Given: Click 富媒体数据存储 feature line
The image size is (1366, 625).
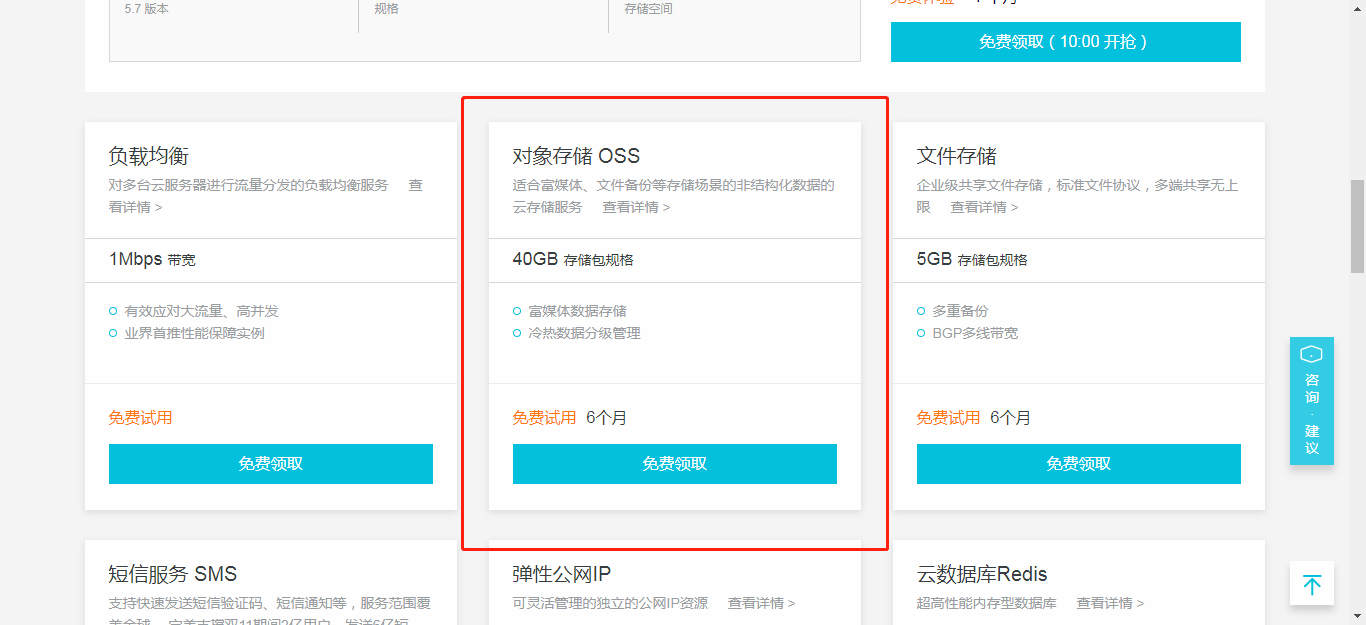Looking at the screenshot, I should 578,311.
